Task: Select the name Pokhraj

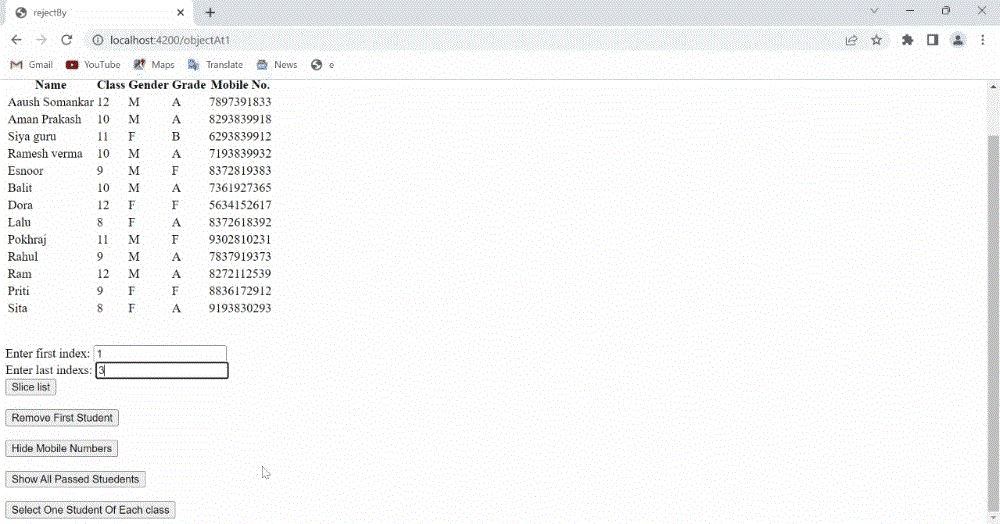Action: [x=27, y=240]
